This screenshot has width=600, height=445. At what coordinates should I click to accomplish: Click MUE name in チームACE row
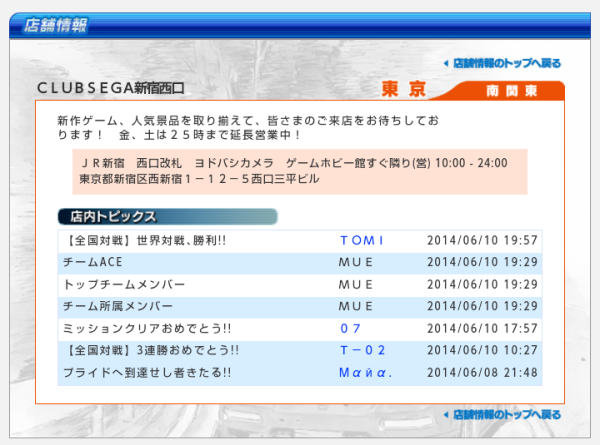[x=355, y=262]
